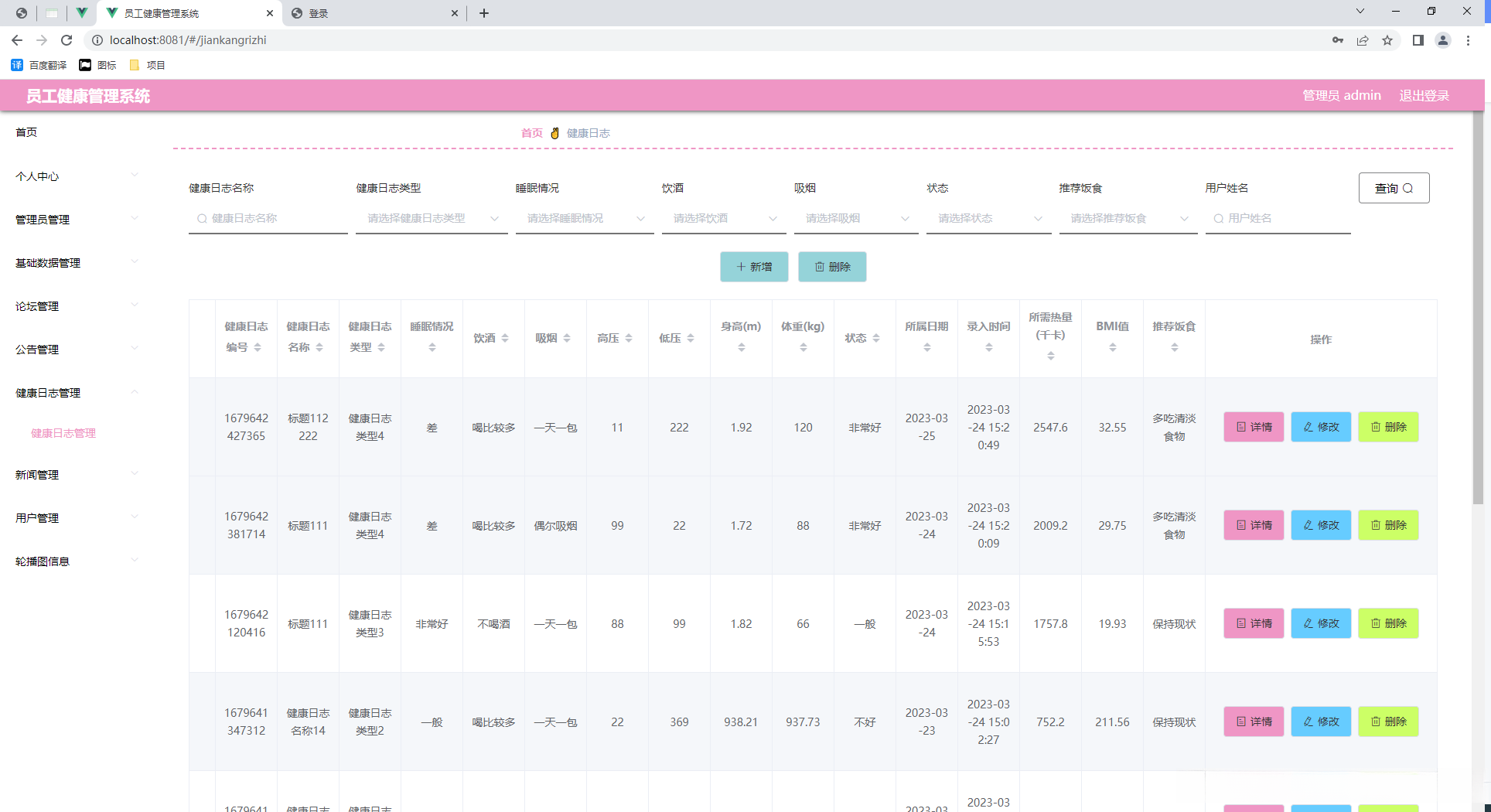
Task: Open the browser side panel
Action: tap(1418, 40)
